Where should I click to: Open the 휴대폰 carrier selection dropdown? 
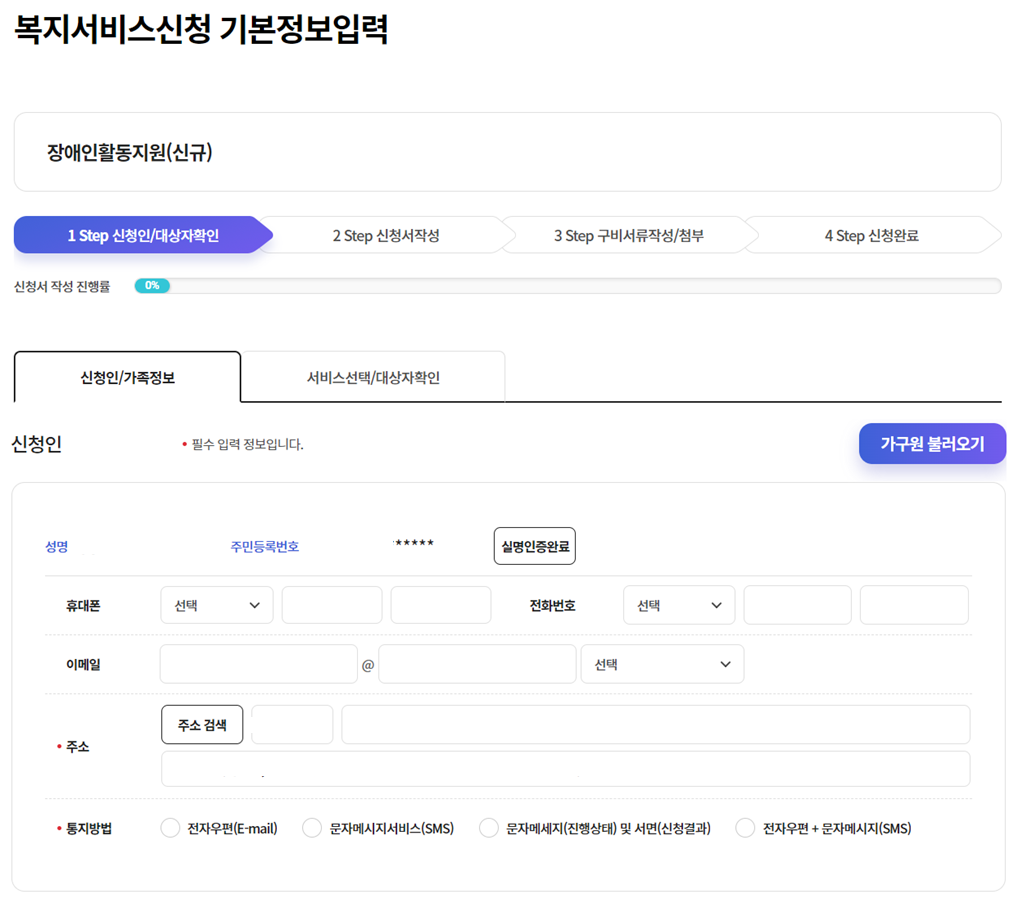[216, 604]
